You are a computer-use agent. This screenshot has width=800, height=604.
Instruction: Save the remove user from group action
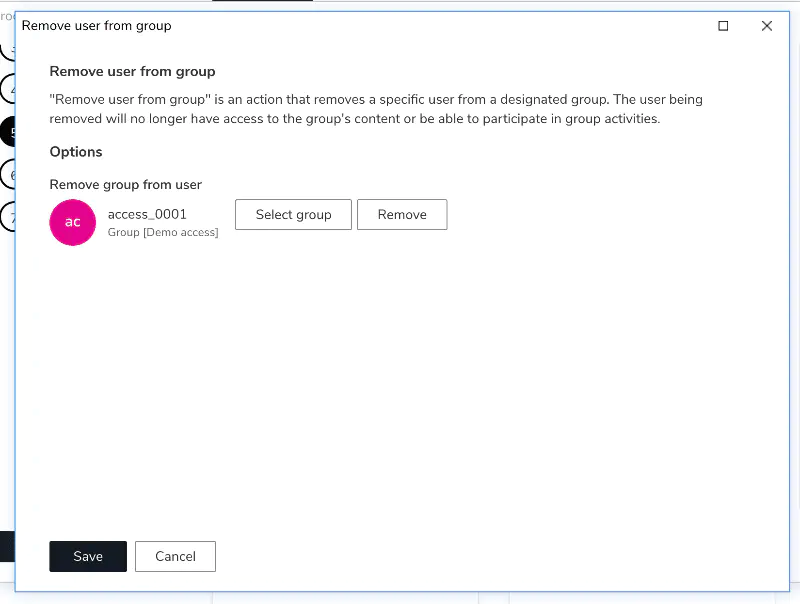(88, 557)
